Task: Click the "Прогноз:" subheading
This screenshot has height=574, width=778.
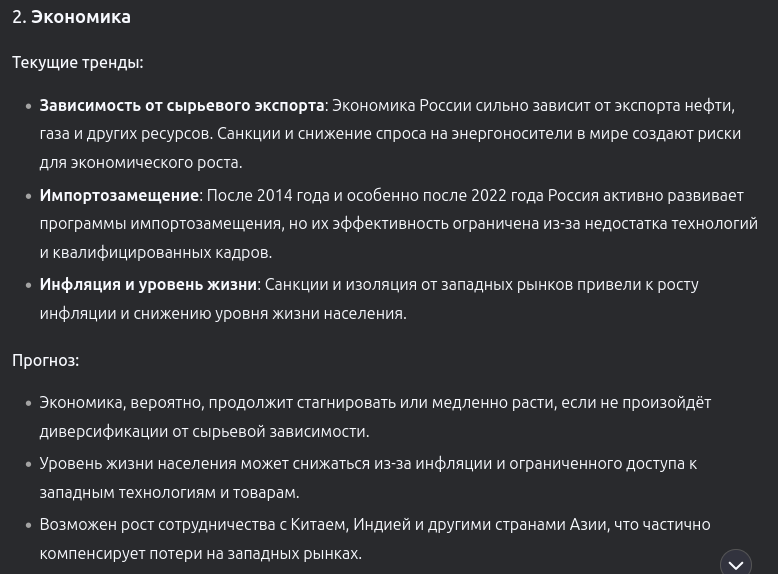Action: (45, 360)
